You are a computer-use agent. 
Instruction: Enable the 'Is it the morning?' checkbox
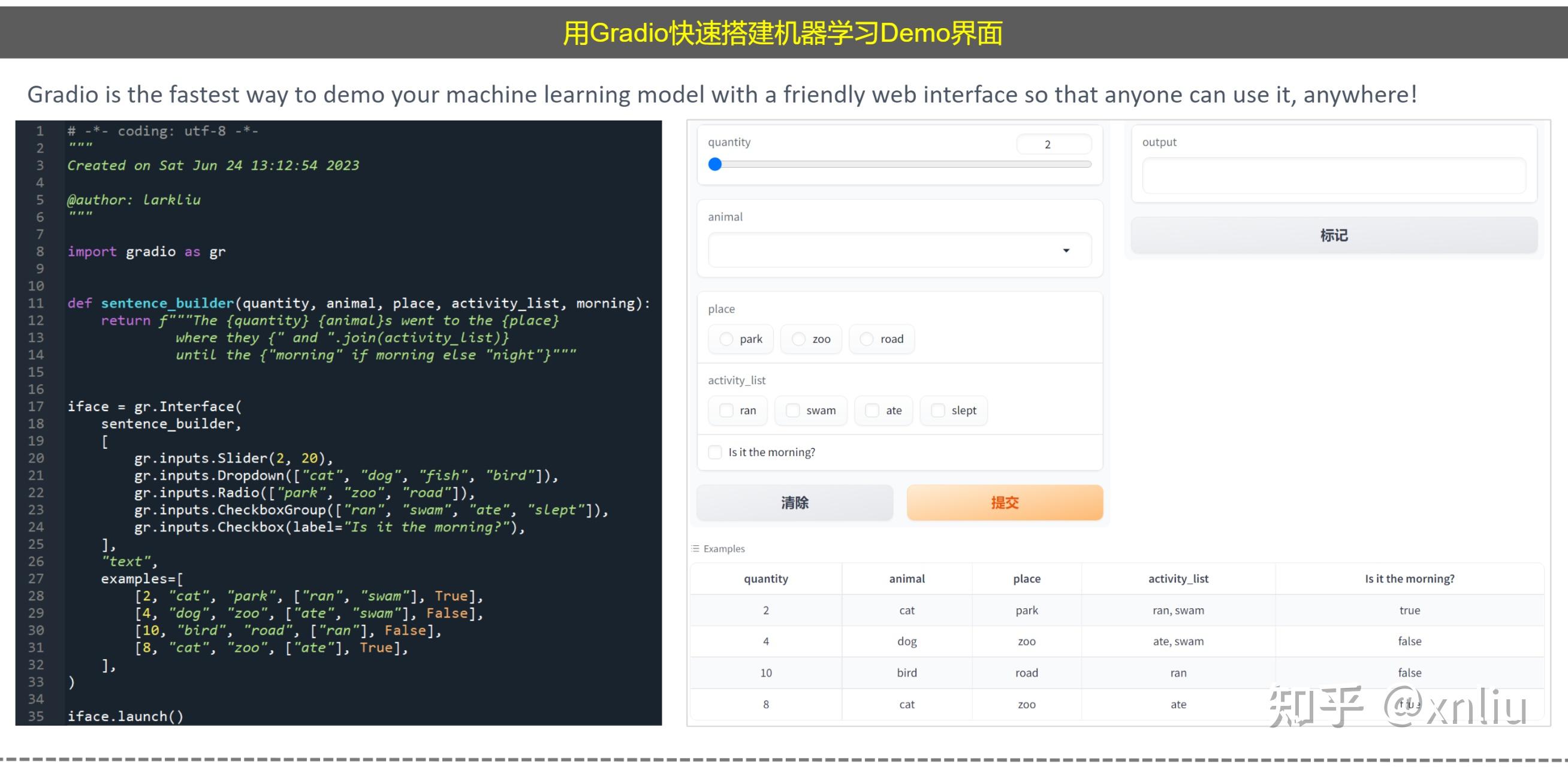(714, 452)
